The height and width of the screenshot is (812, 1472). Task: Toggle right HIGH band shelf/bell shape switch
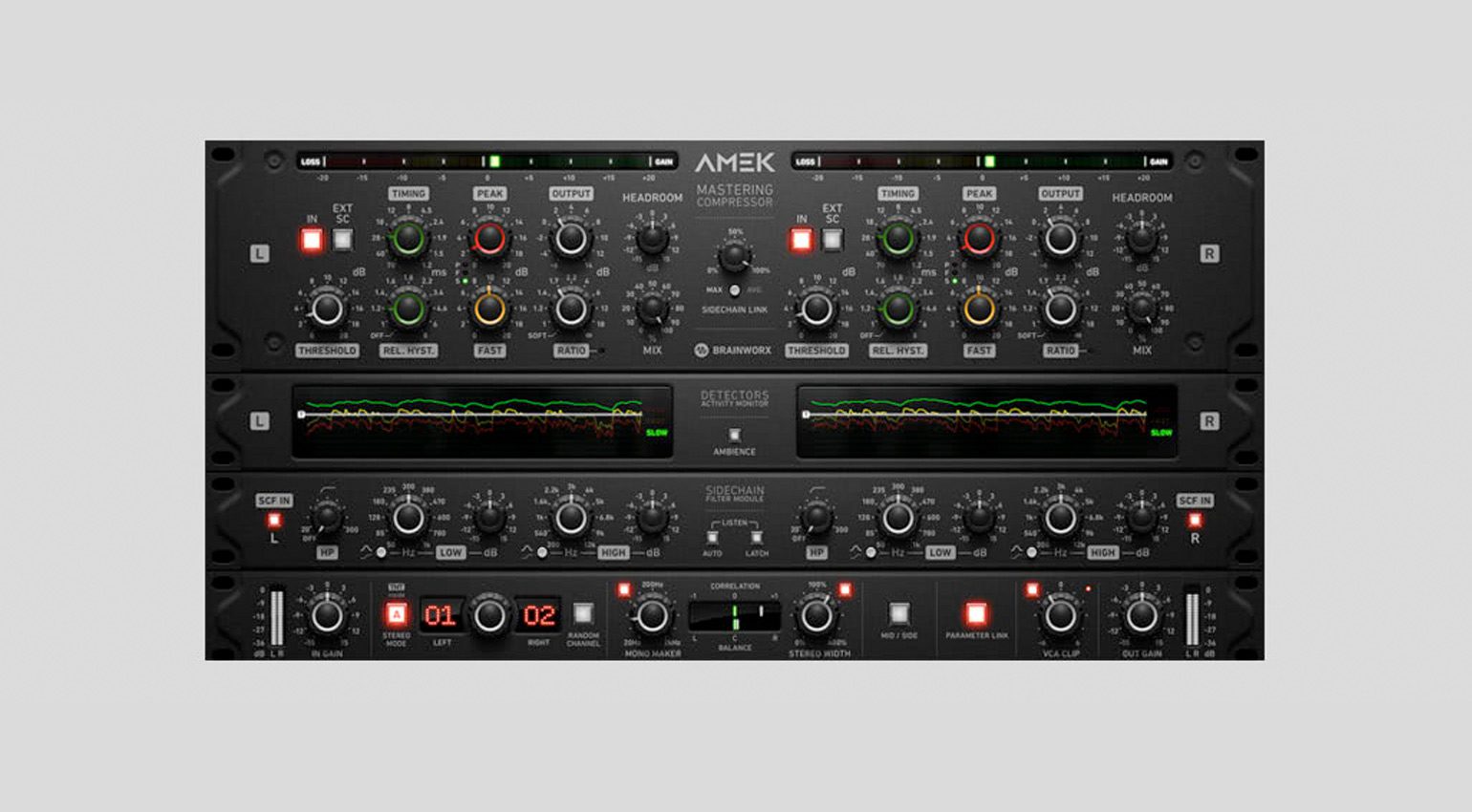click(1030, 553)
